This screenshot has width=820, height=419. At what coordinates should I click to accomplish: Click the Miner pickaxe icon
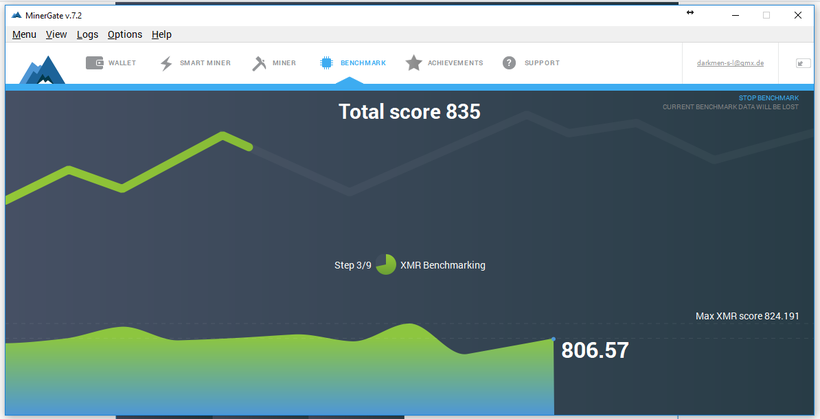coord(259,63)
